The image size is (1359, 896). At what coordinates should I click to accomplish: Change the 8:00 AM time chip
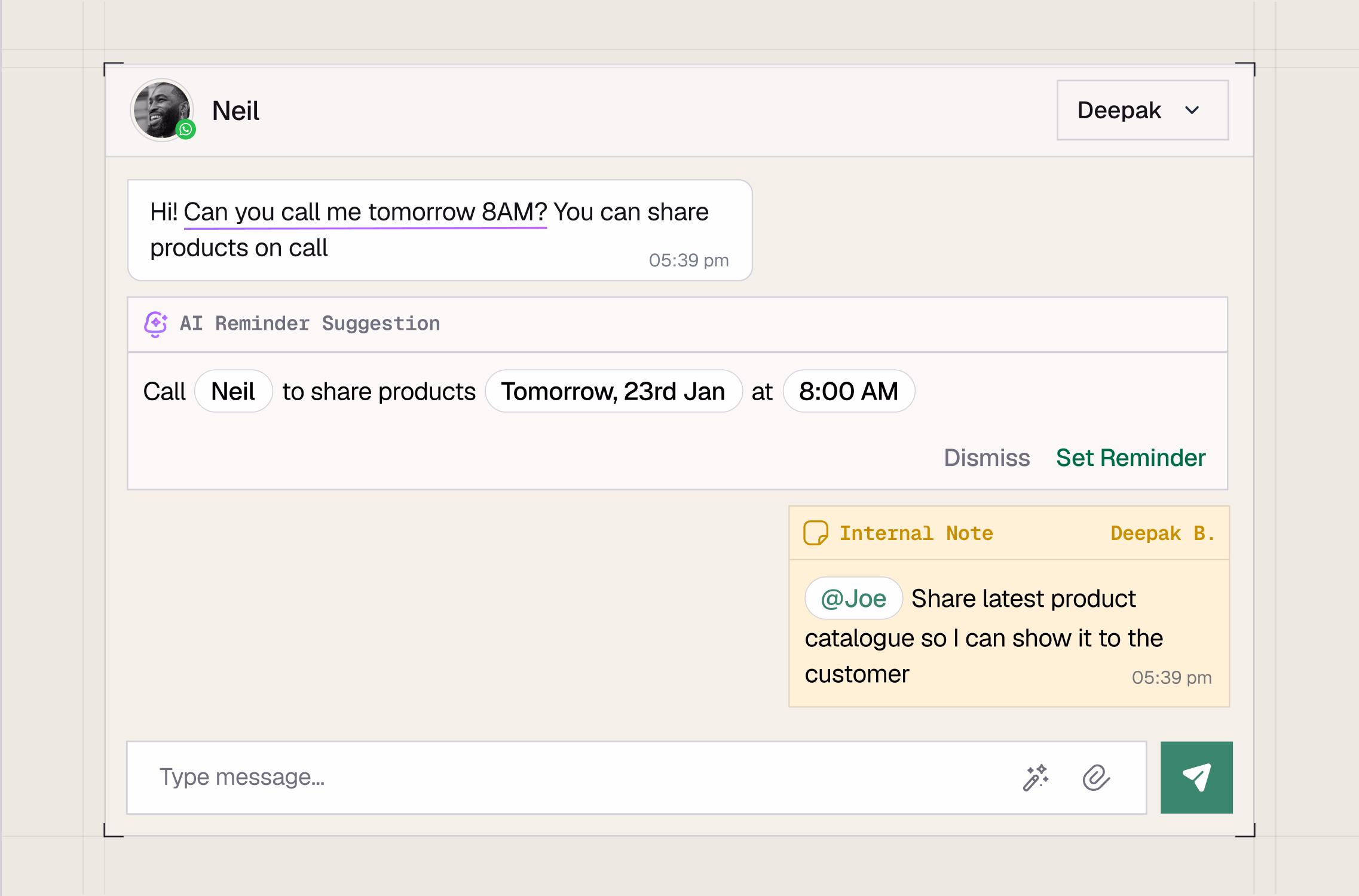pyautogui.click(x=848, y=391)
